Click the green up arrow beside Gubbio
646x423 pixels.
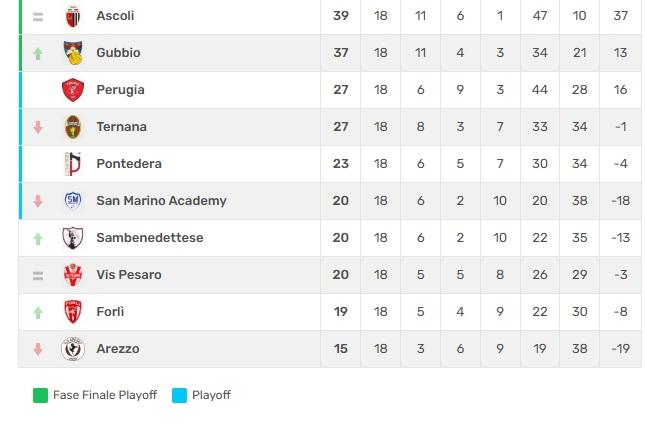[x=38, y=53]
